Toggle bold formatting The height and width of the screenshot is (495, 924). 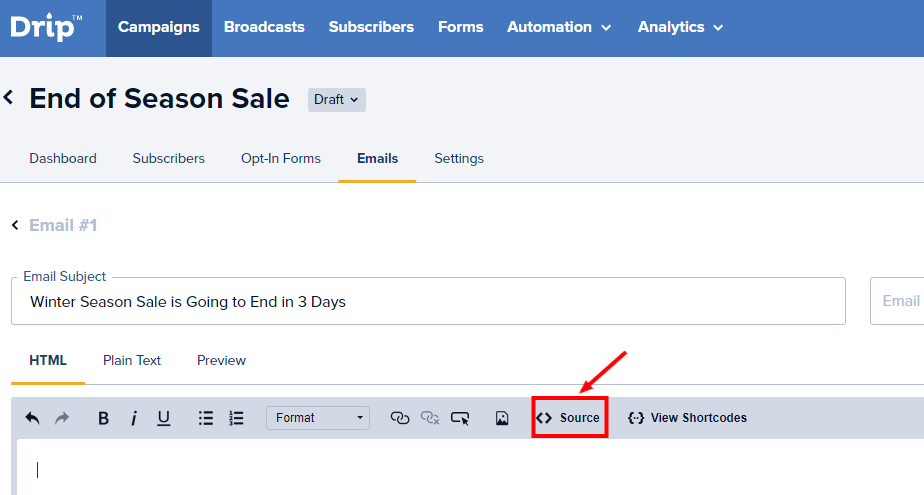tap(103, 418)
